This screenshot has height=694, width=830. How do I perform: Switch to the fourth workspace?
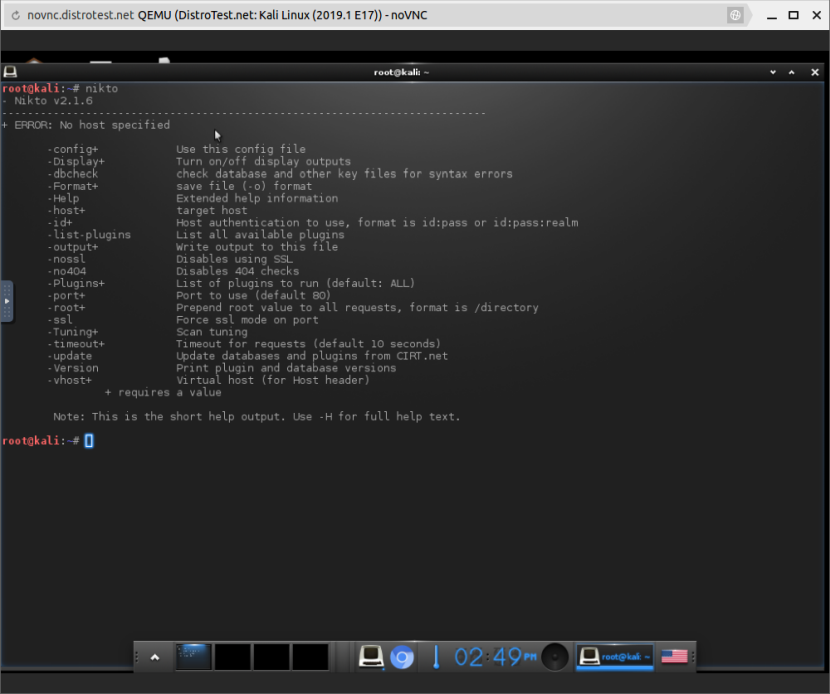pyautogui.click(x=310, y=657)
